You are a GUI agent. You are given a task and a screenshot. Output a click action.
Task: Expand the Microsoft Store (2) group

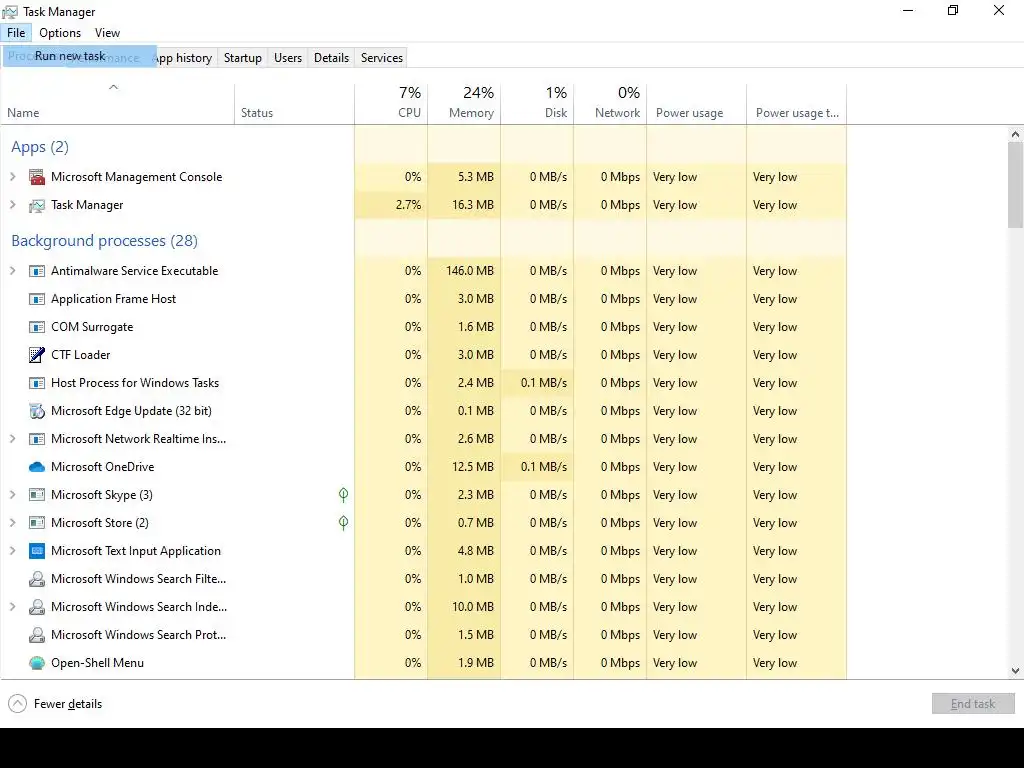pyautogui.click(x=12, y=523)
